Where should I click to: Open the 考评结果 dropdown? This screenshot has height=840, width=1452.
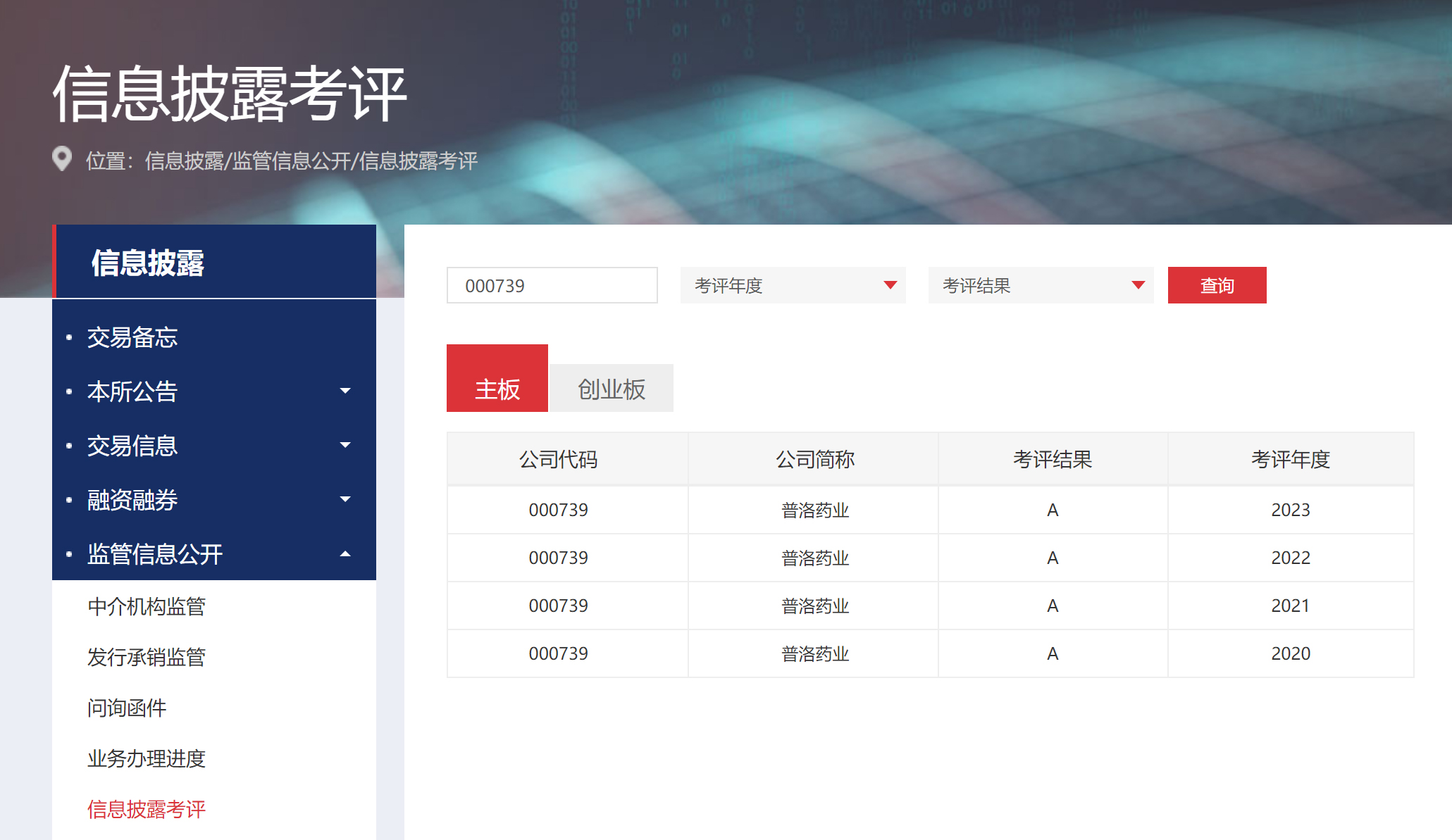[x=1041, y=285]
